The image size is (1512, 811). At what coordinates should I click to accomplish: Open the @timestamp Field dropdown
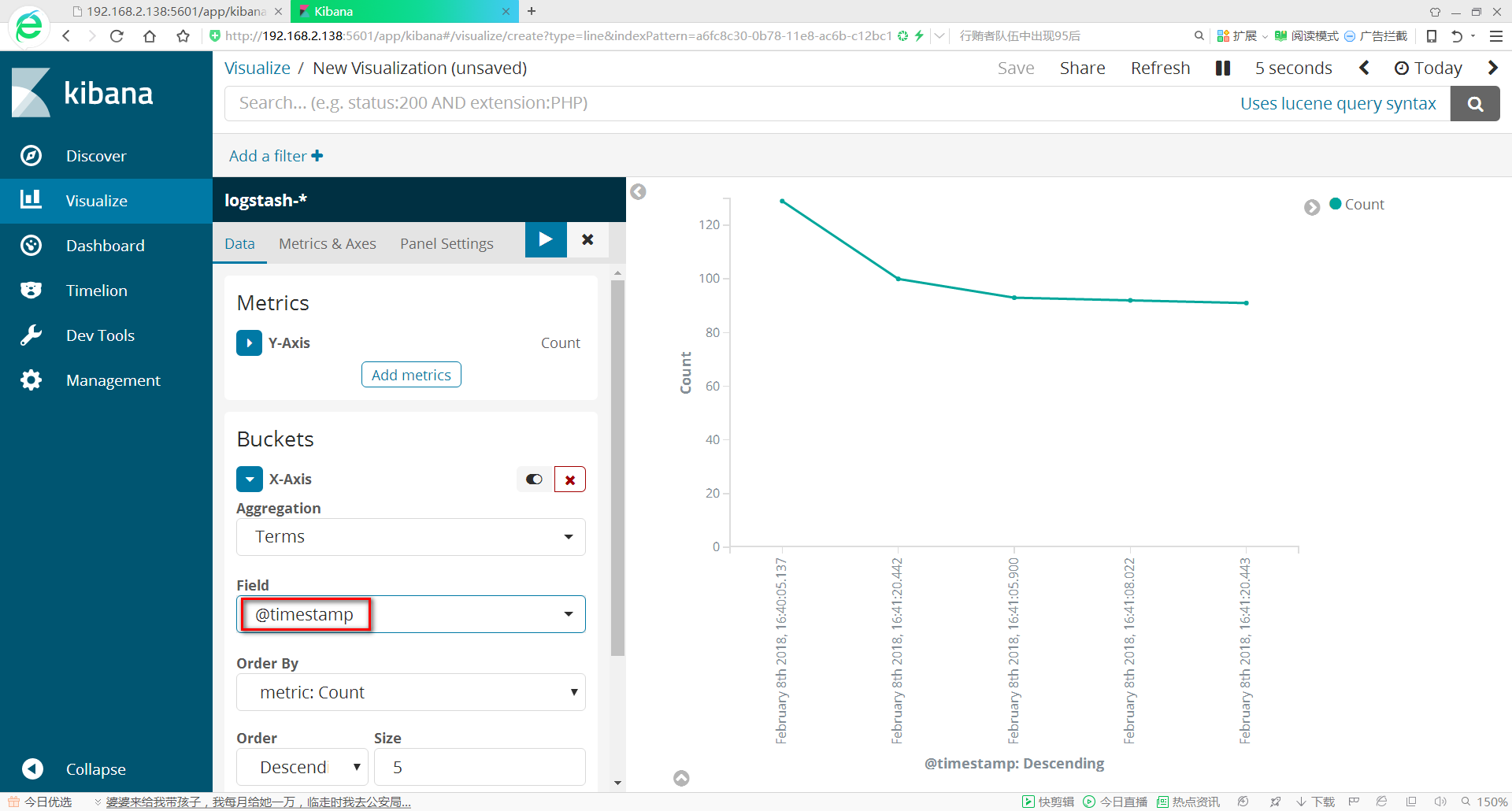click(x=410, y=614)
